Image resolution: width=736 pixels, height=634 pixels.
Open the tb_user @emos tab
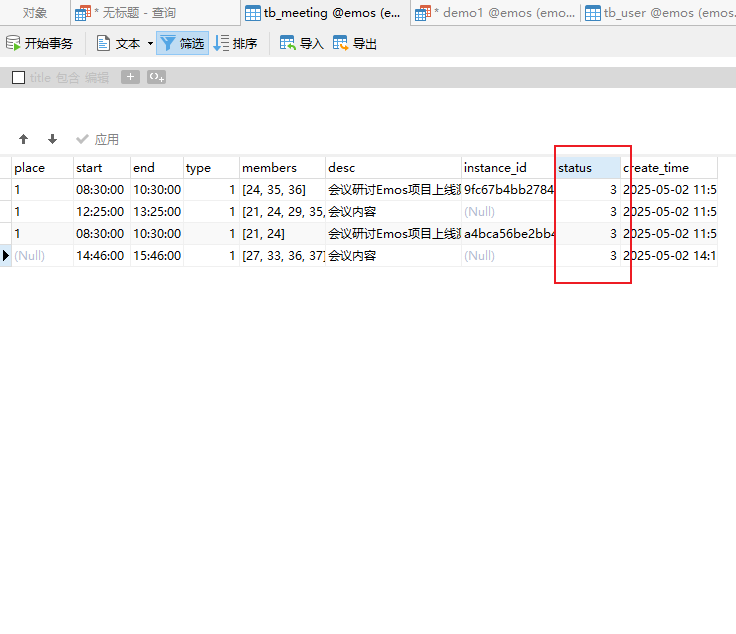(x=659, y=13)
